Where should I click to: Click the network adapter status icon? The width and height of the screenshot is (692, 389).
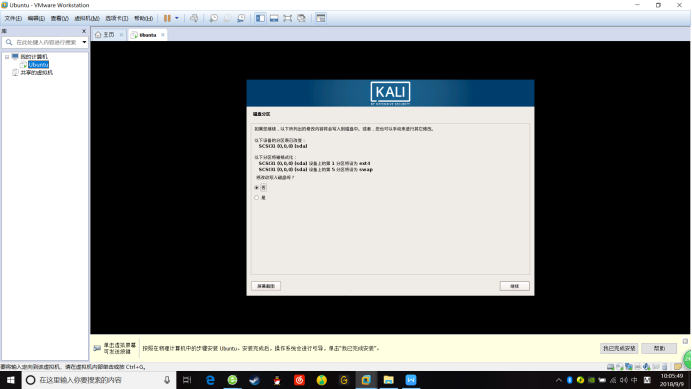click(x=628, y=366)
